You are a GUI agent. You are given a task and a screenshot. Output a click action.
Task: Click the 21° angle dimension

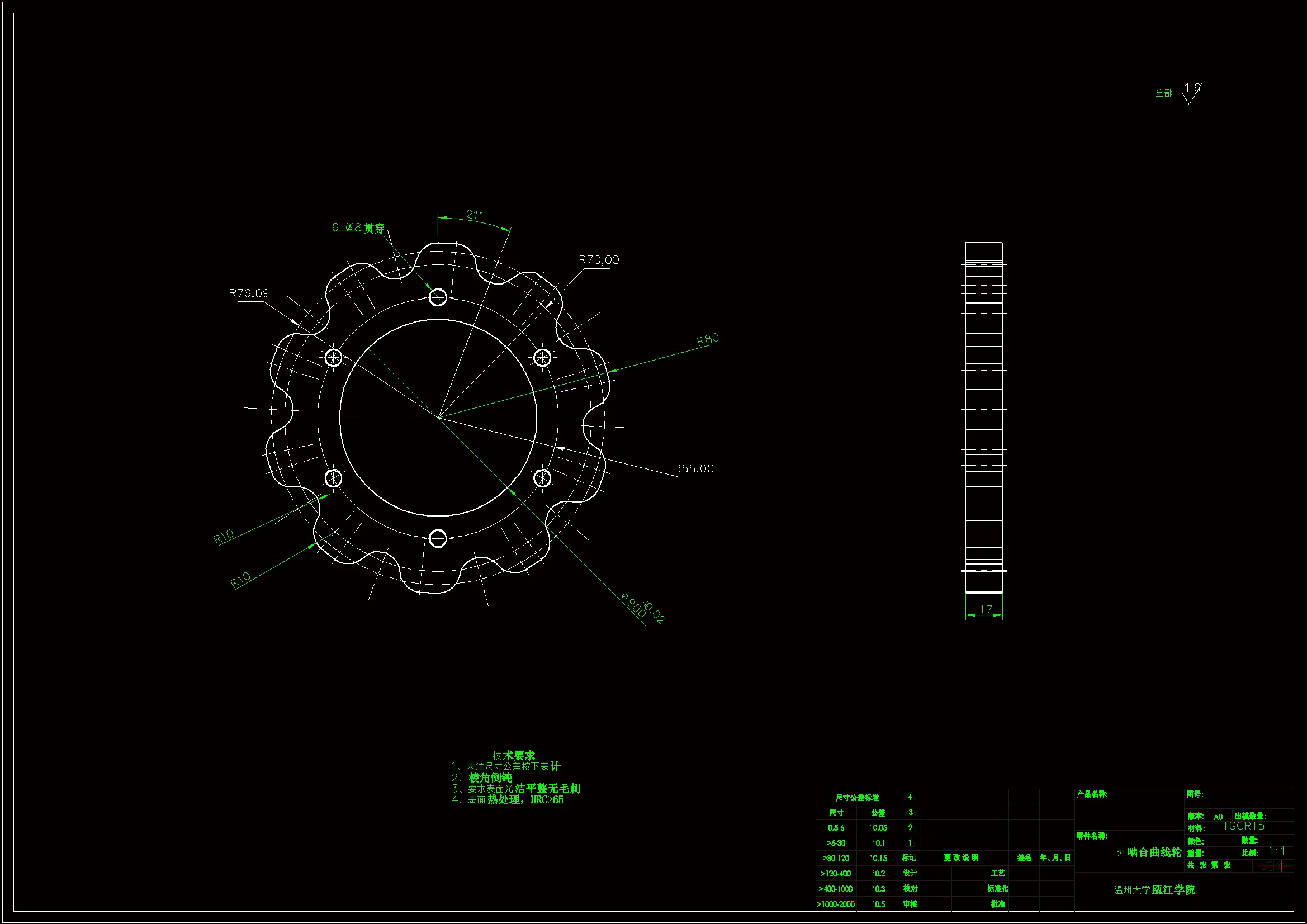coord(473,215)
